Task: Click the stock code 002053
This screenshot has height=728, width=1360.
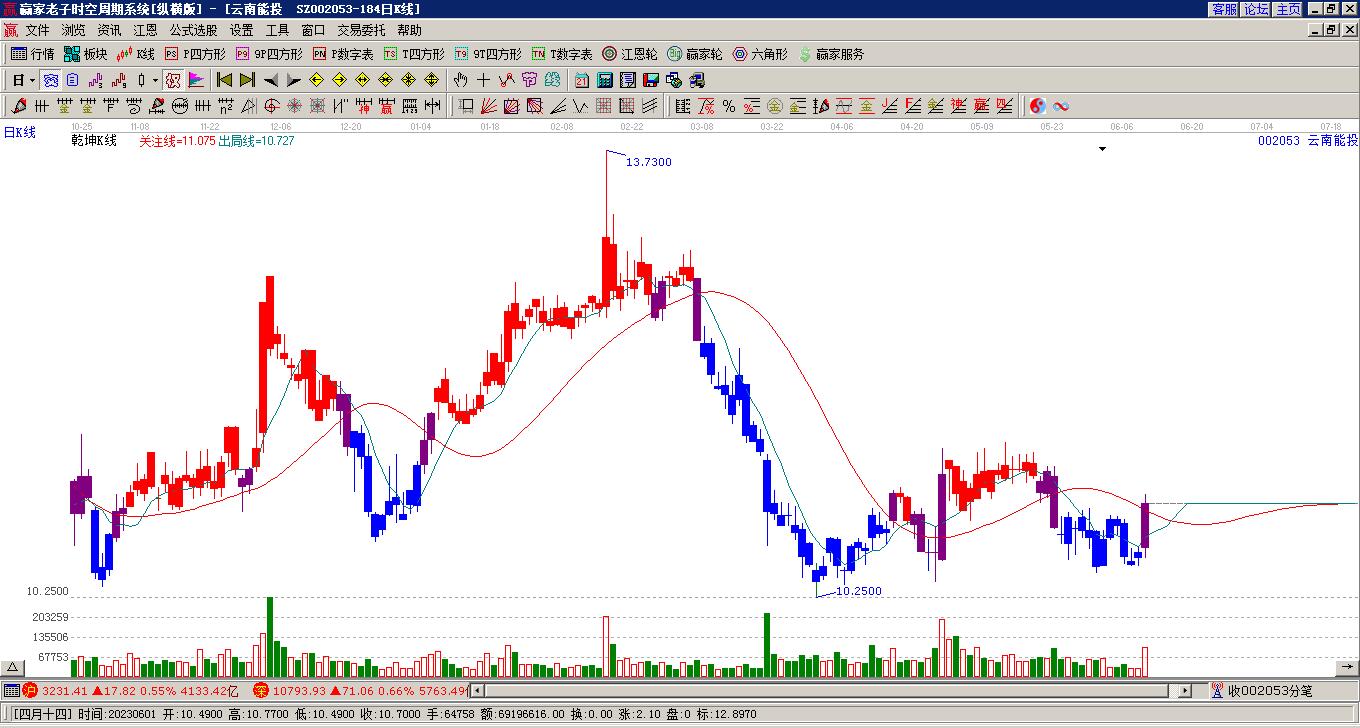Action: 1279,141
